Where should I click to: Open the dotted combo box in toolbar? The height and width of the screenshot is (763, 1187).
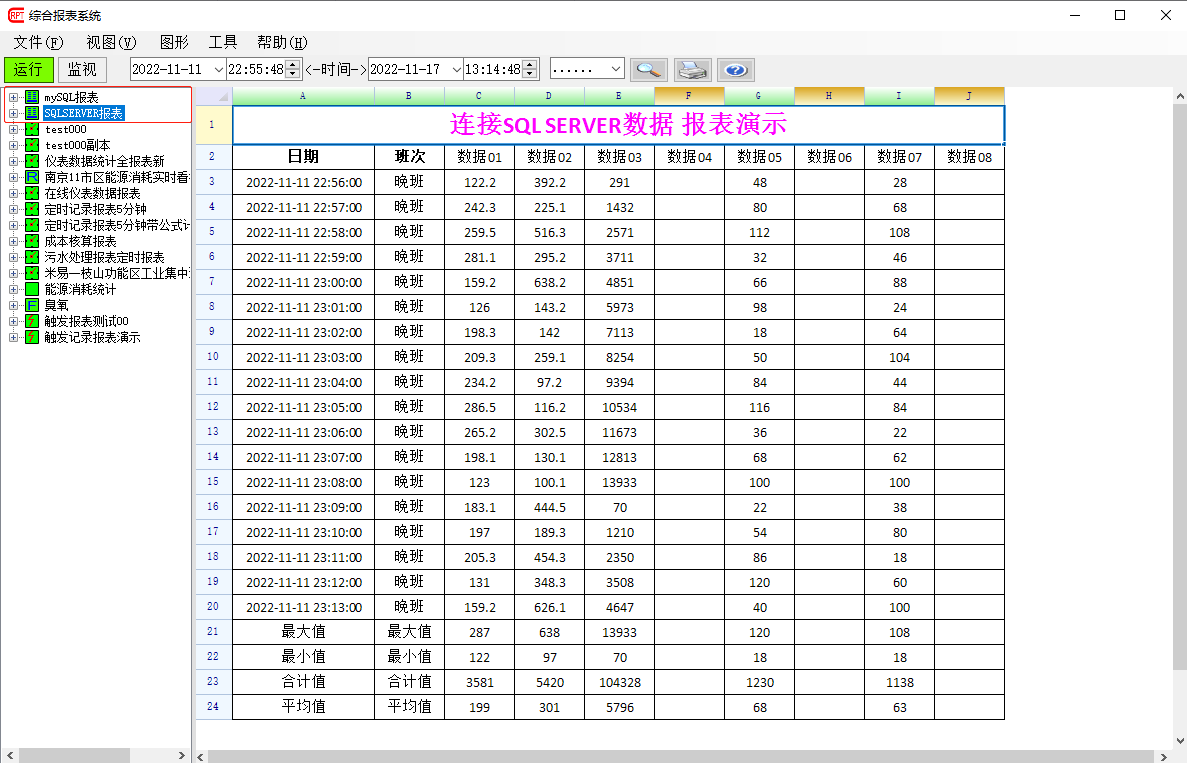pyautogui.click(x=615, y=69)
